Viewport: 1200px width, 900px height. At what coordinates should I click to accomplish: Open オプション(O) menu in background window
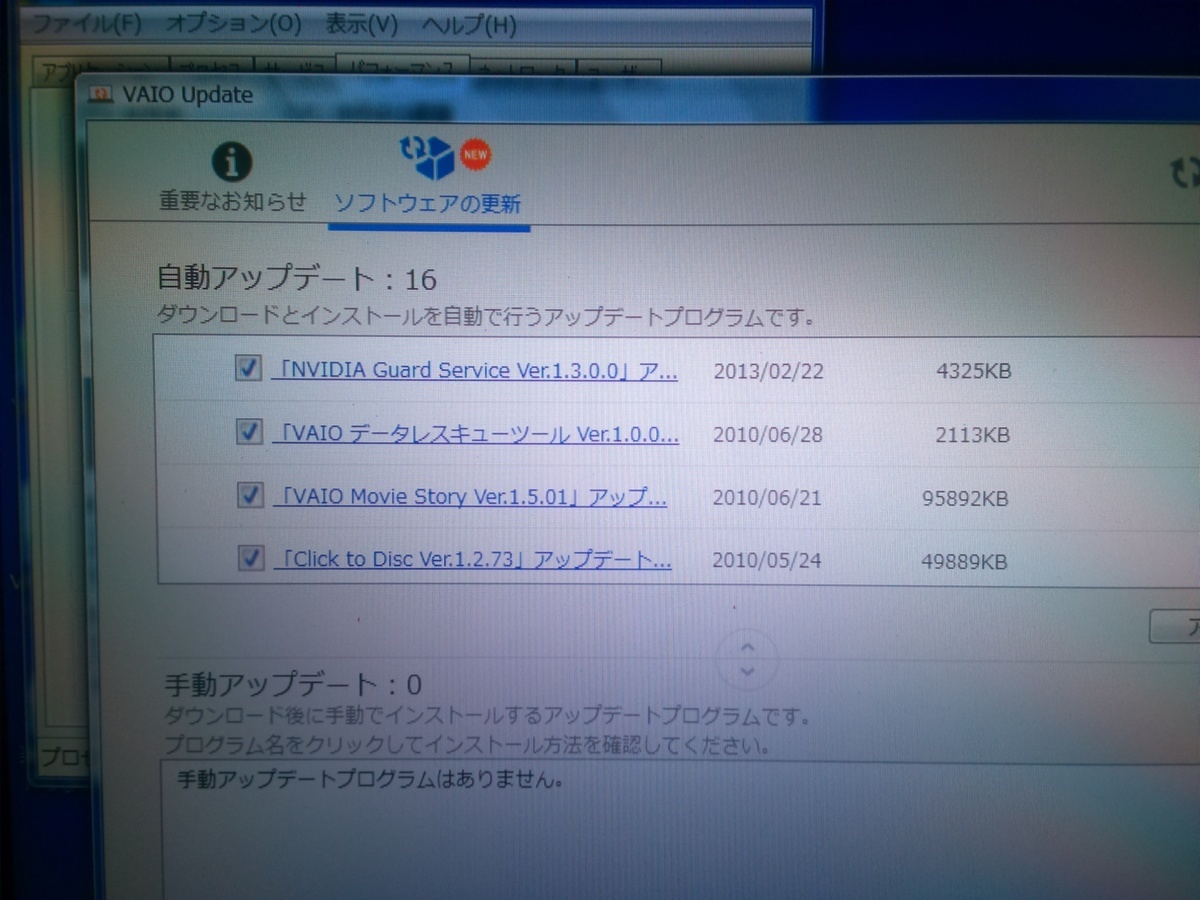pos(233,22)
